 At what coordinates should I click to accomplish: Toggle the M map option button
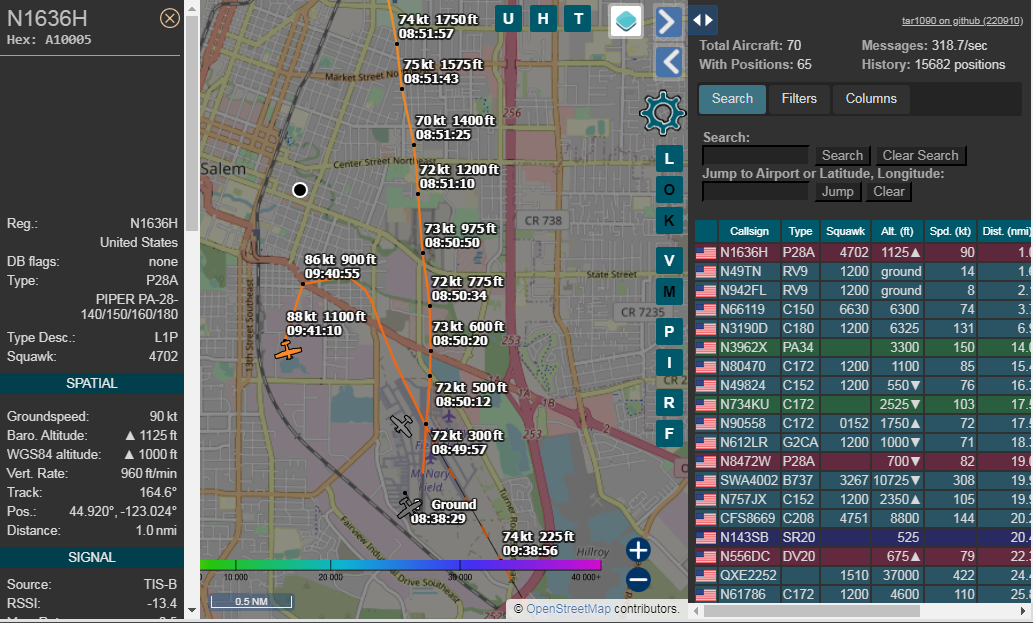pyautogui.click(x=669, y=291)
